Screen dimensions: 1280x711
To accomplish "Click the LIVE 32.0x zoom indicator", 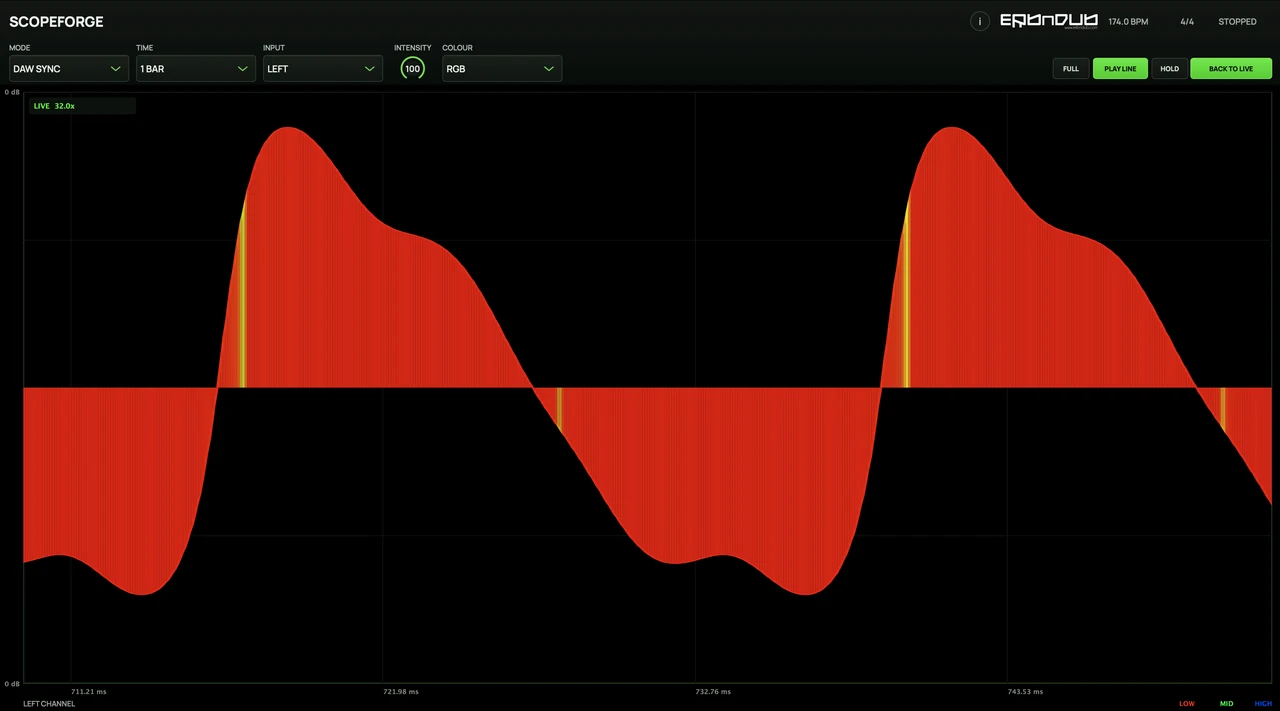I will pyautogui.click(x=54, y=106).
